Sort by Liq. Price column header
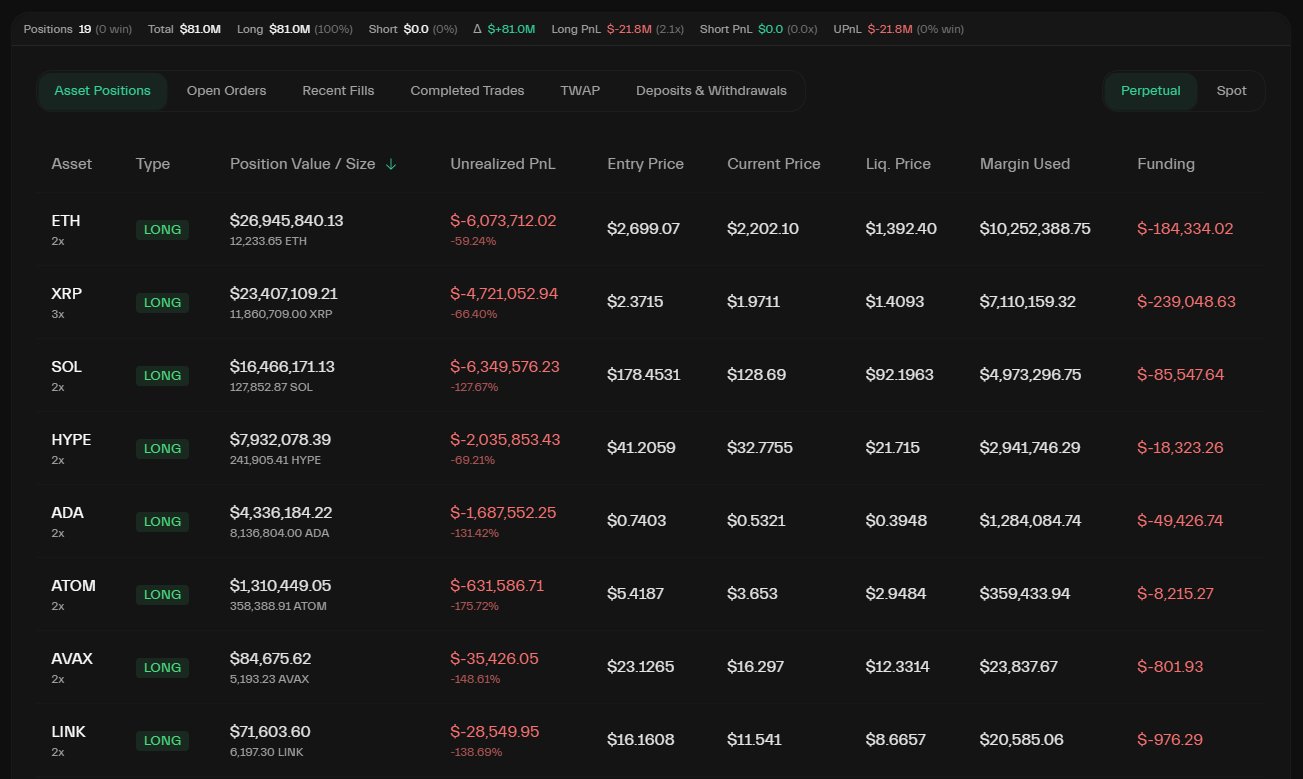 pos(898,164)
